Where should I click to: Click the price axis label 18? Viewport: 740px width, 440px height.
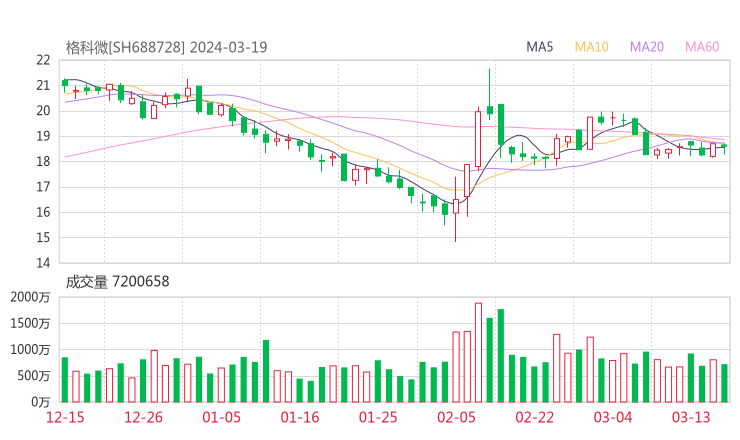(43, 161)
